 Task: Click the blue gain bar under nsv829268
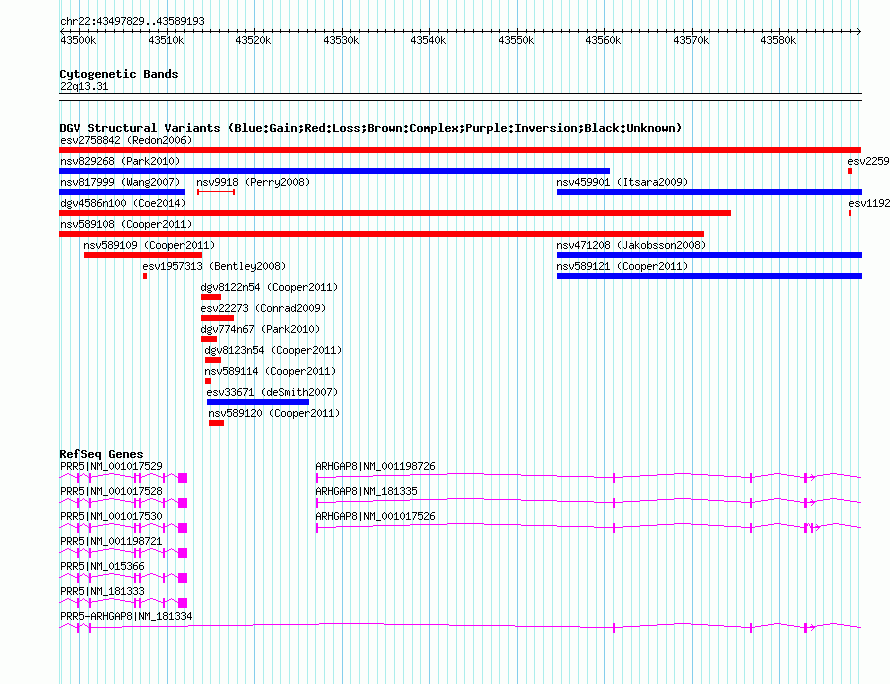(334, 171)
